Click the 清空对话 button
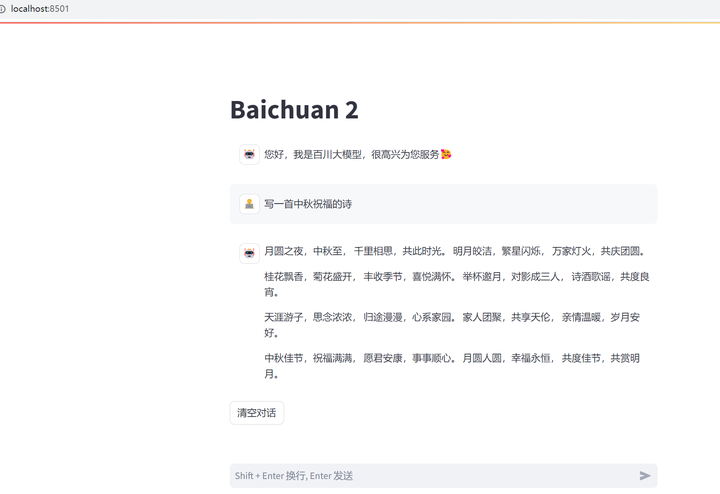Image resolution: width=720 pixels, height=494 pixels. [257, 413]
